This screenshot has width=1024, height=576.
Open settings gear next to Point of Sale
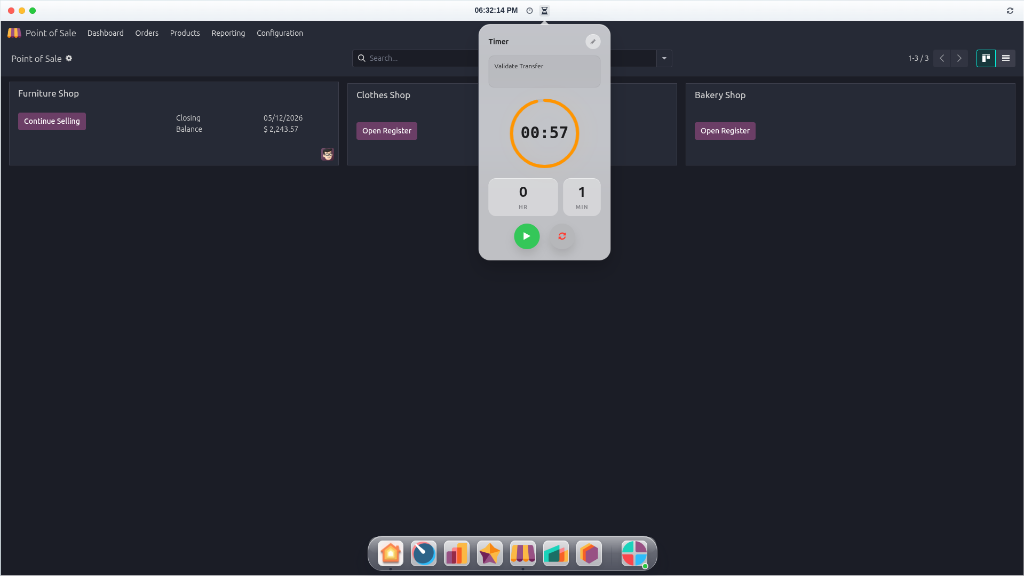click(69, 58)
